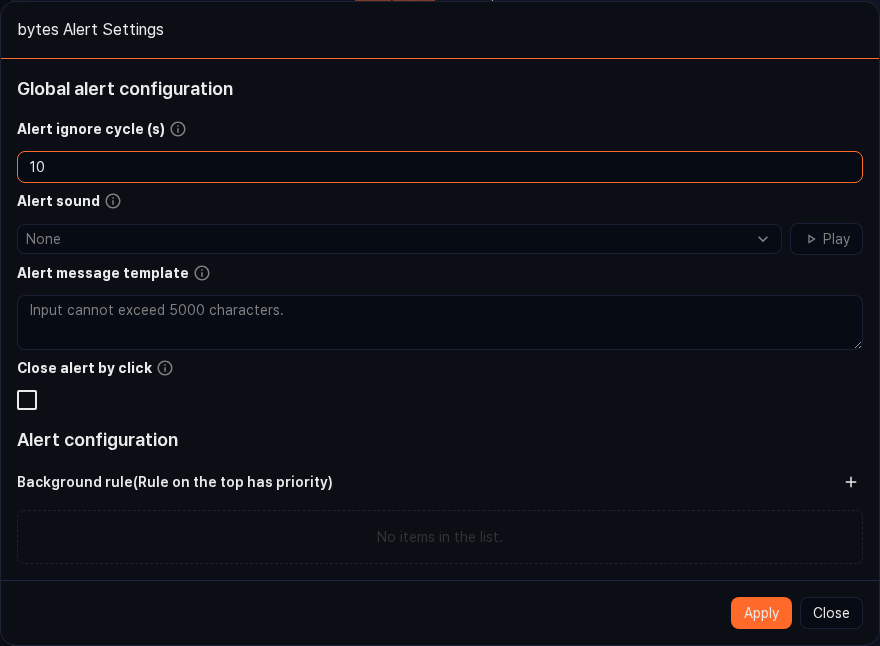Click the bytes Alert Settings title

[x=90, y=29]
